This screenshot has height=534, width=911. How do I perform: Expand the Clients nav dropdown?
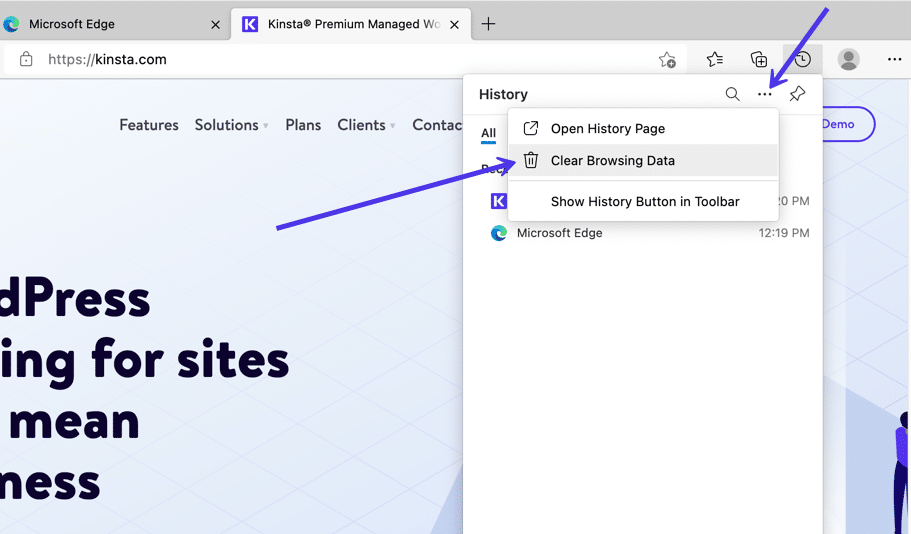point(366,125)
